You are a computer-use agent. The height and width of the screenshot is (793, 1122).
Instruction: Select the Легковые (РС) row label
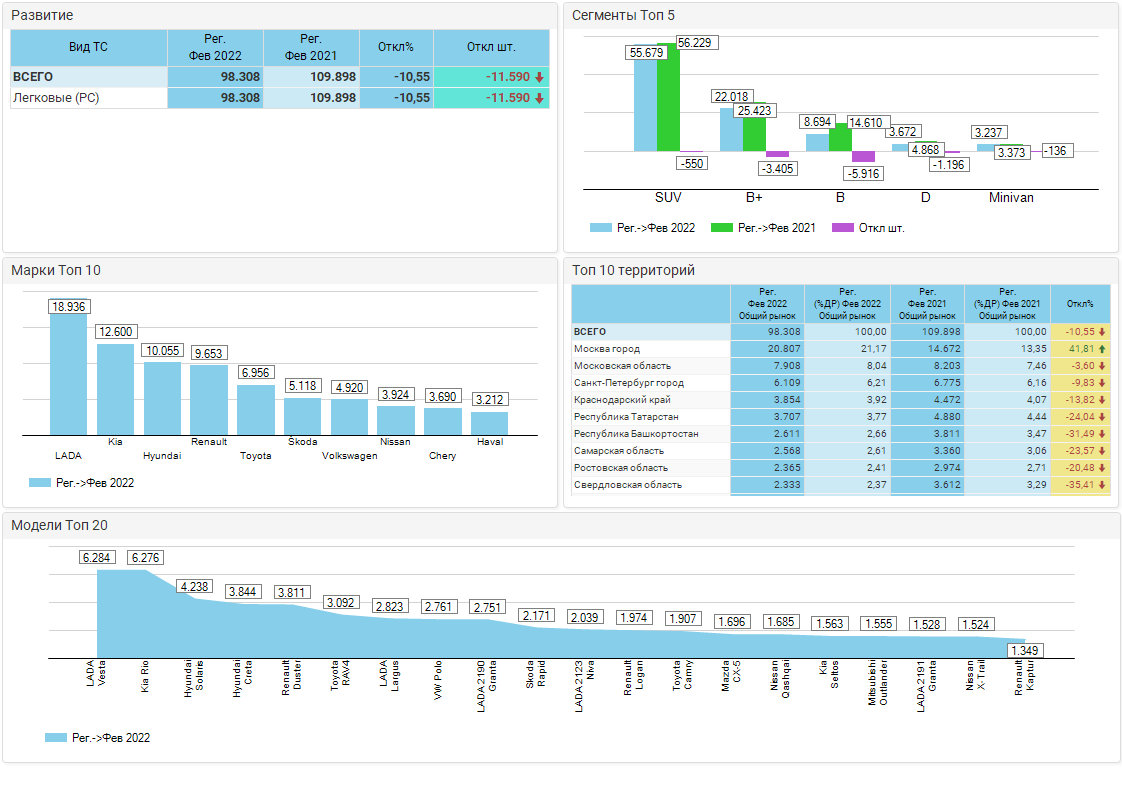tap(56, 98)
